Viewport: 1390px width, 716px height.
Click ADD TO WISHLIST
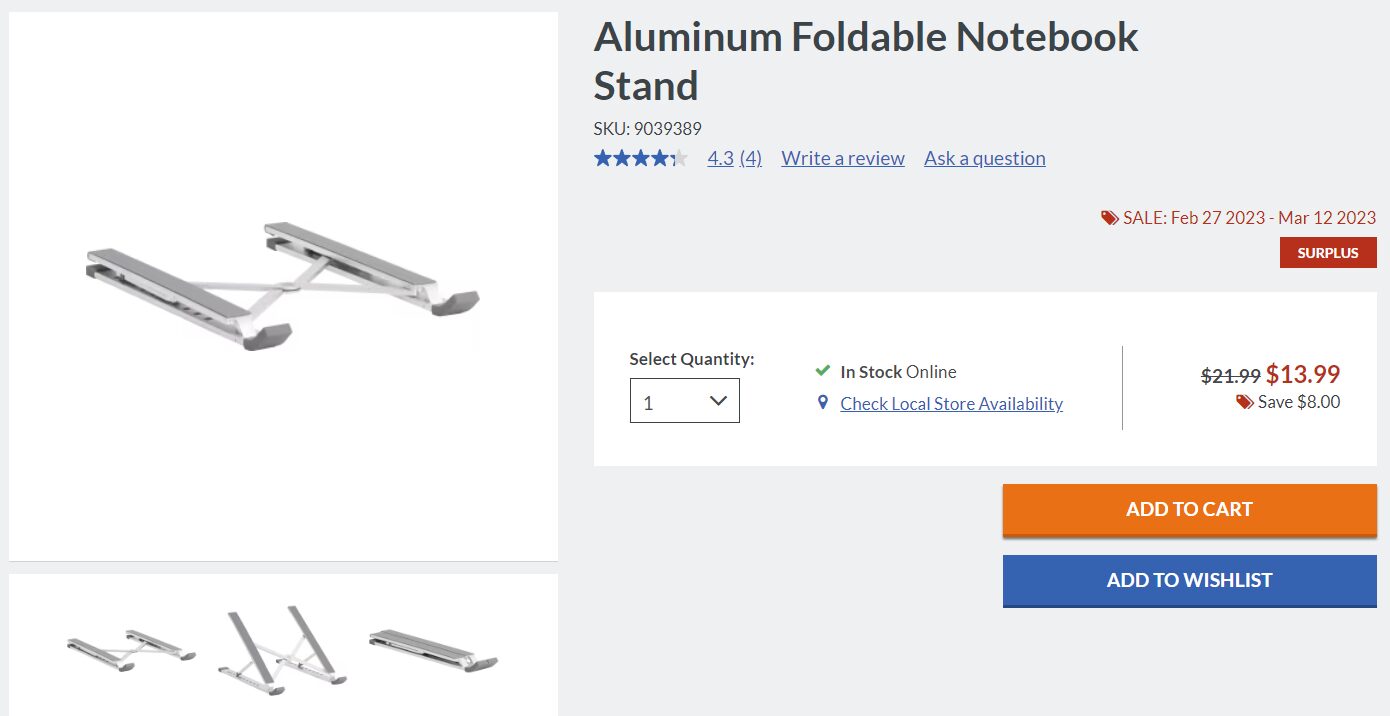click(1189, 580)
